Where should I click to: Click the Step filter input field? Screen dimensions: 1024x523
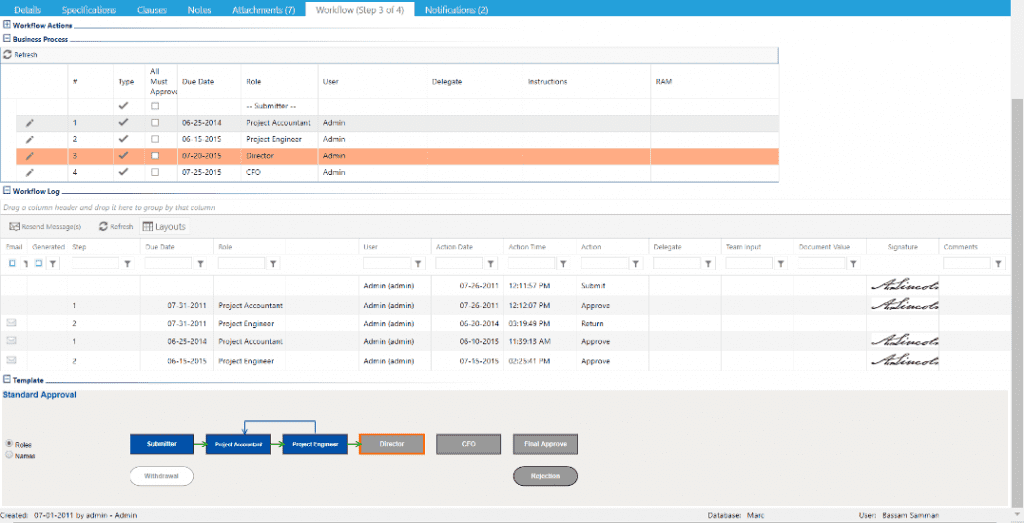click(95, 263)
